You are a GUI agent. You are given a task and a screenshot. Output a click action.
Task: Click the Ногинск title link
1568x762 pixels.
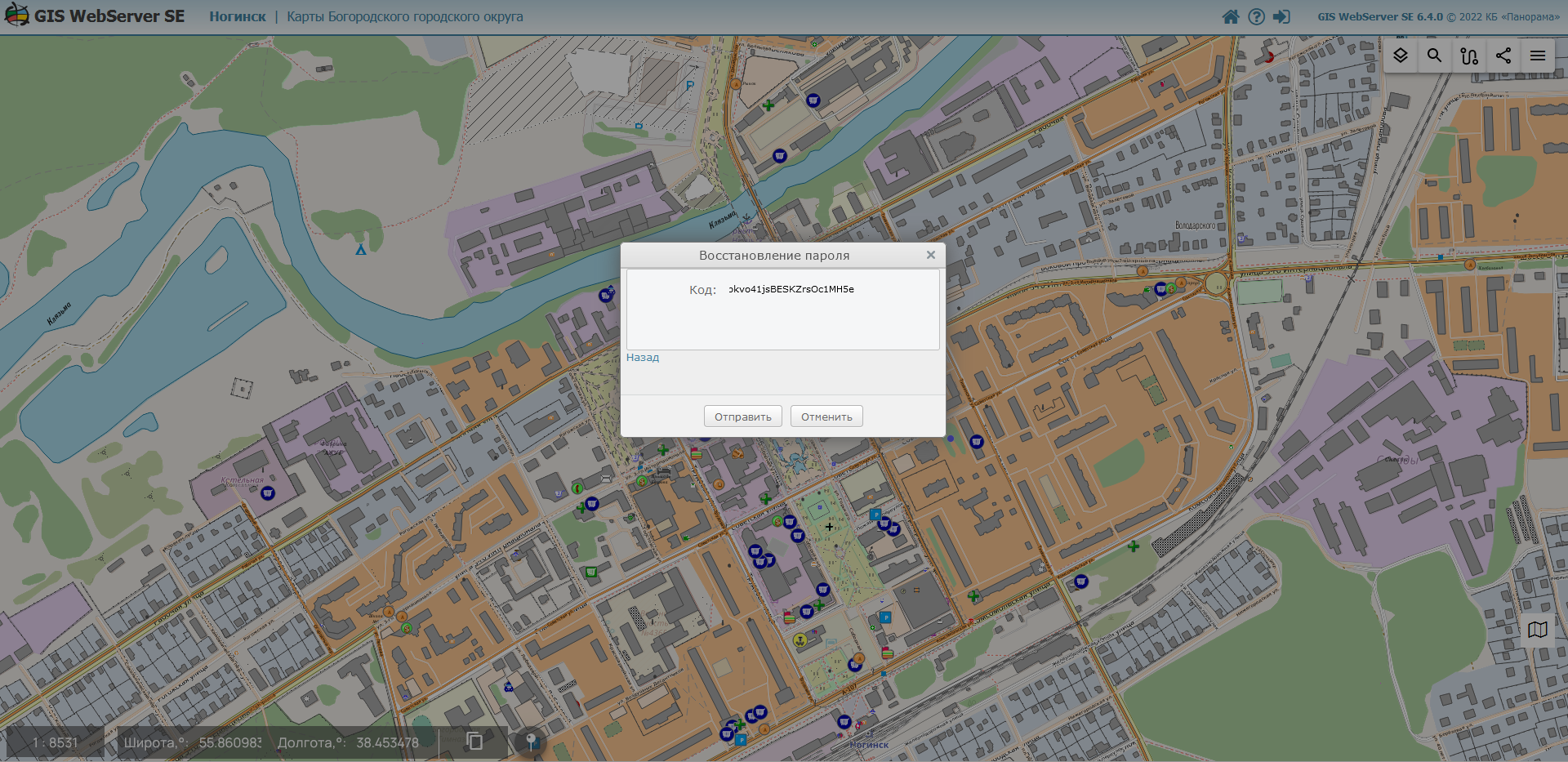click(237, 16)
